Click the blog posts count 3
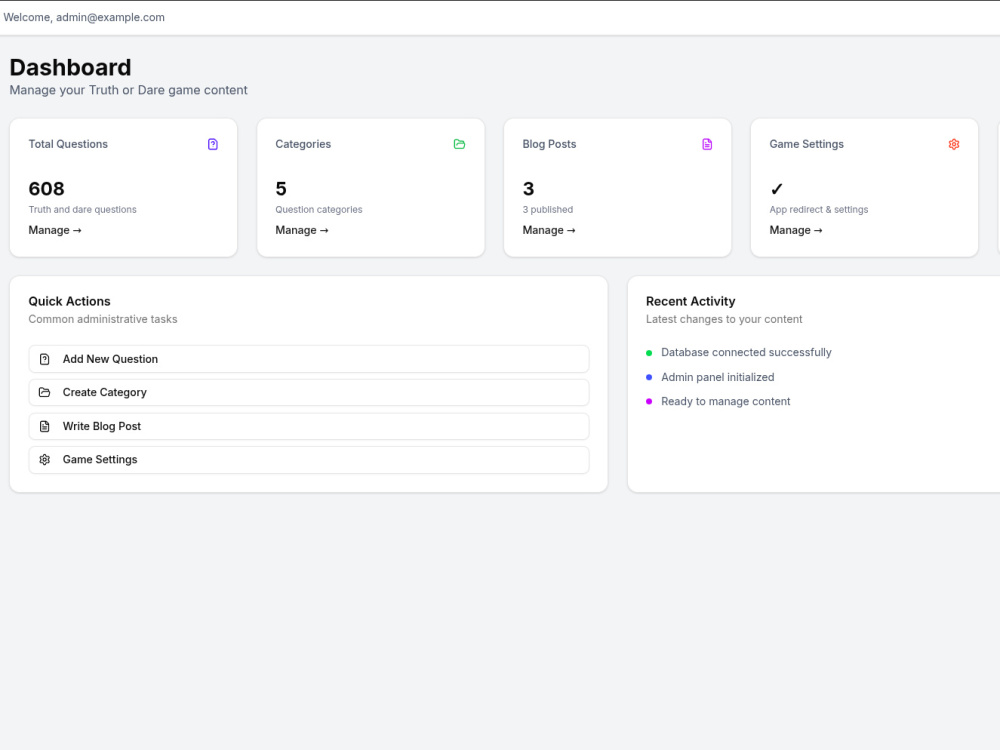1000x750 pixels. pos(528,189)
